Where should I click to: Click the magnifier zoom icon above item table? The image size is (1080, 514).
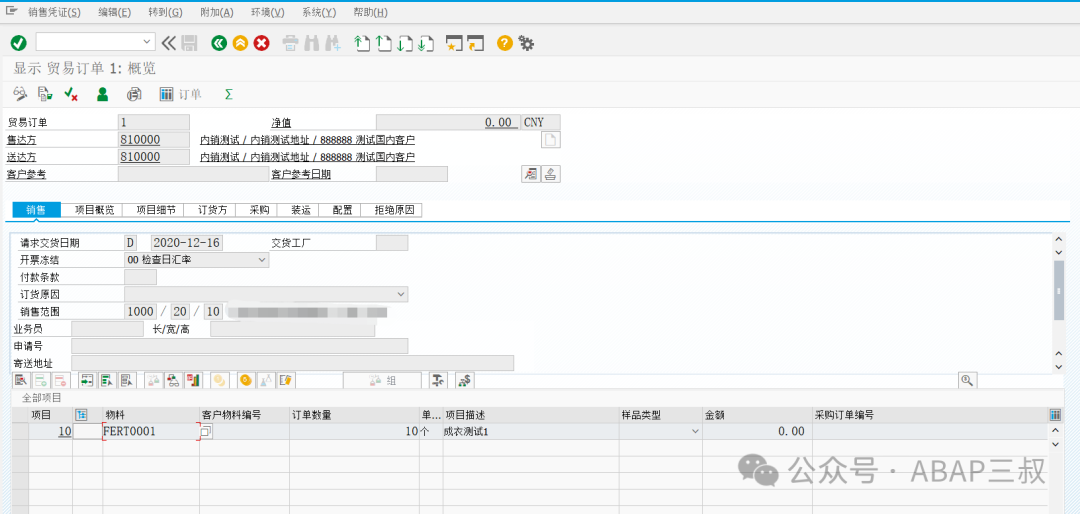click(x=967, y=380)
